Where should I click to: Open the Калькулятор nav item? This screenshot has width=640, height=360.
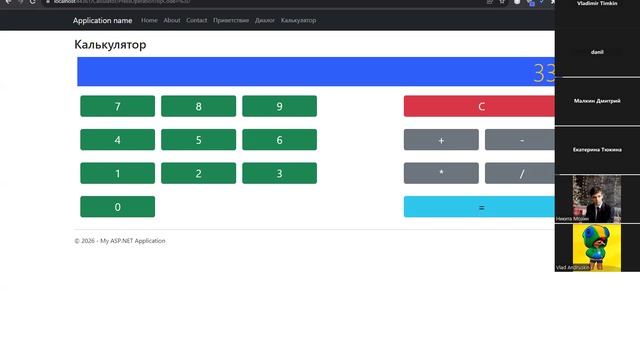(x=298, y=20)
